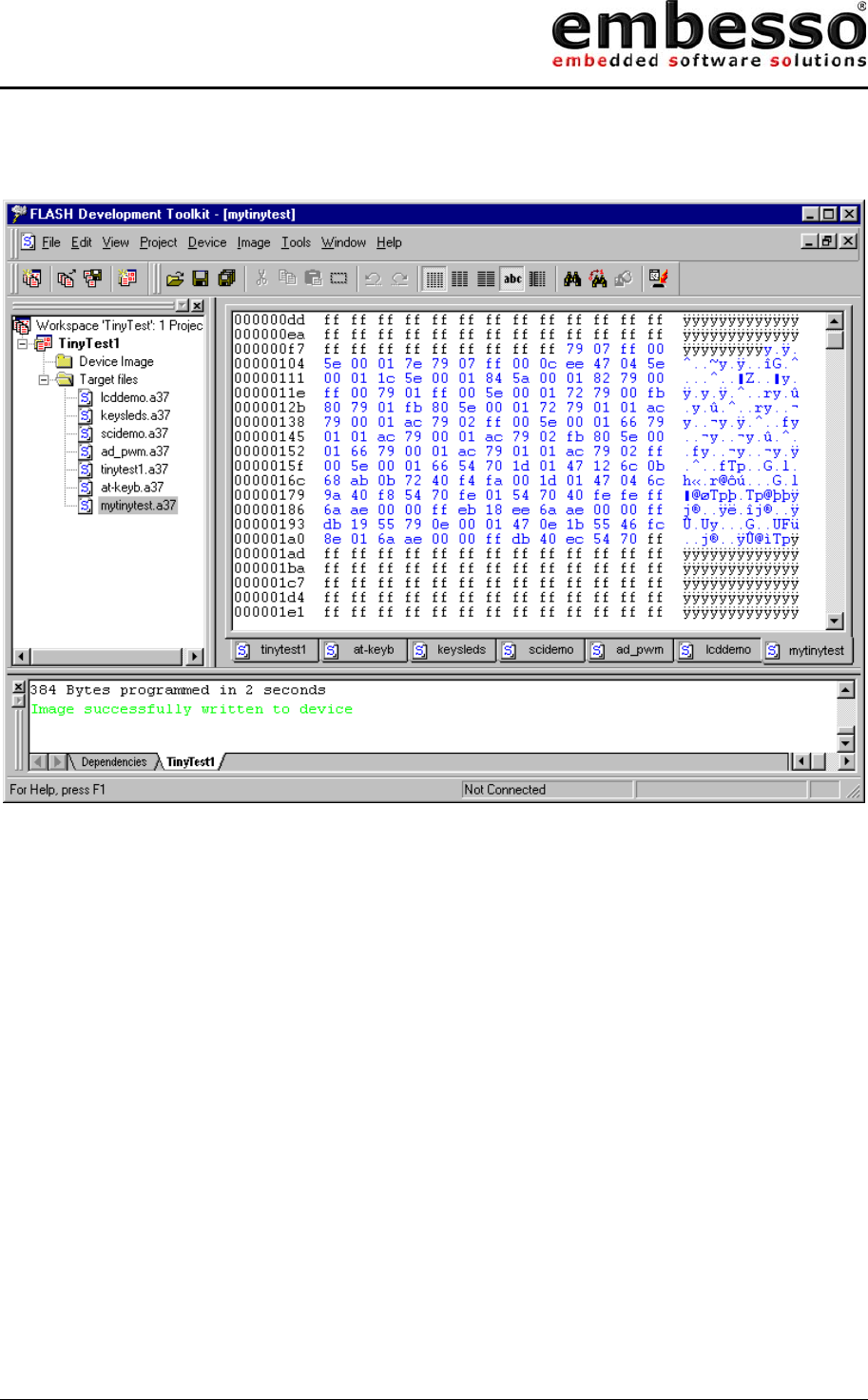Toggle the first grid view button left of abc

point(434,278)
